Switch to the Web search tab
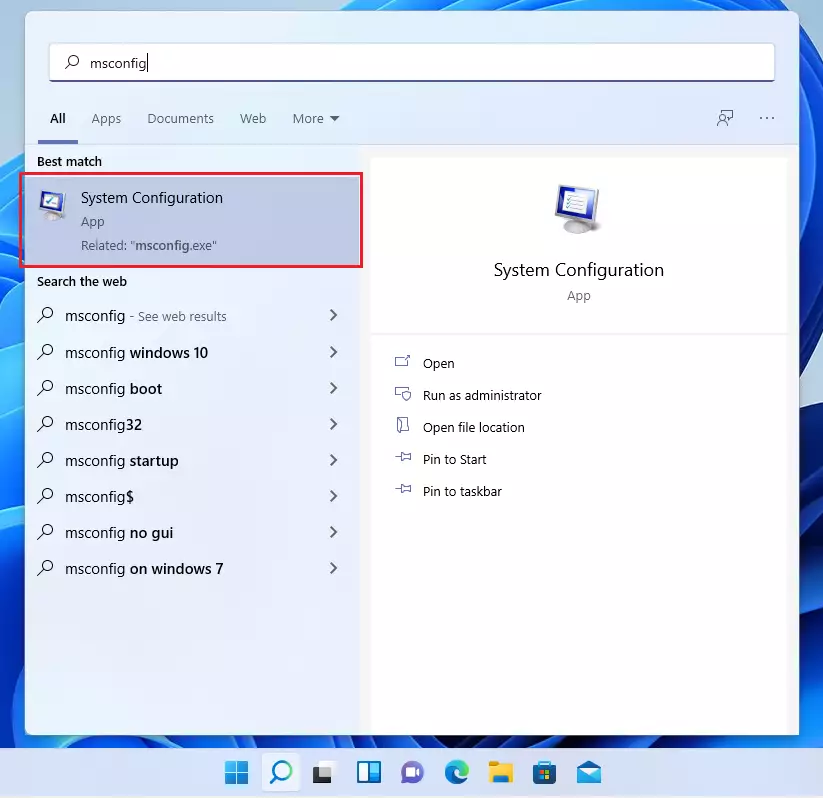 click(x=253, y=119)
